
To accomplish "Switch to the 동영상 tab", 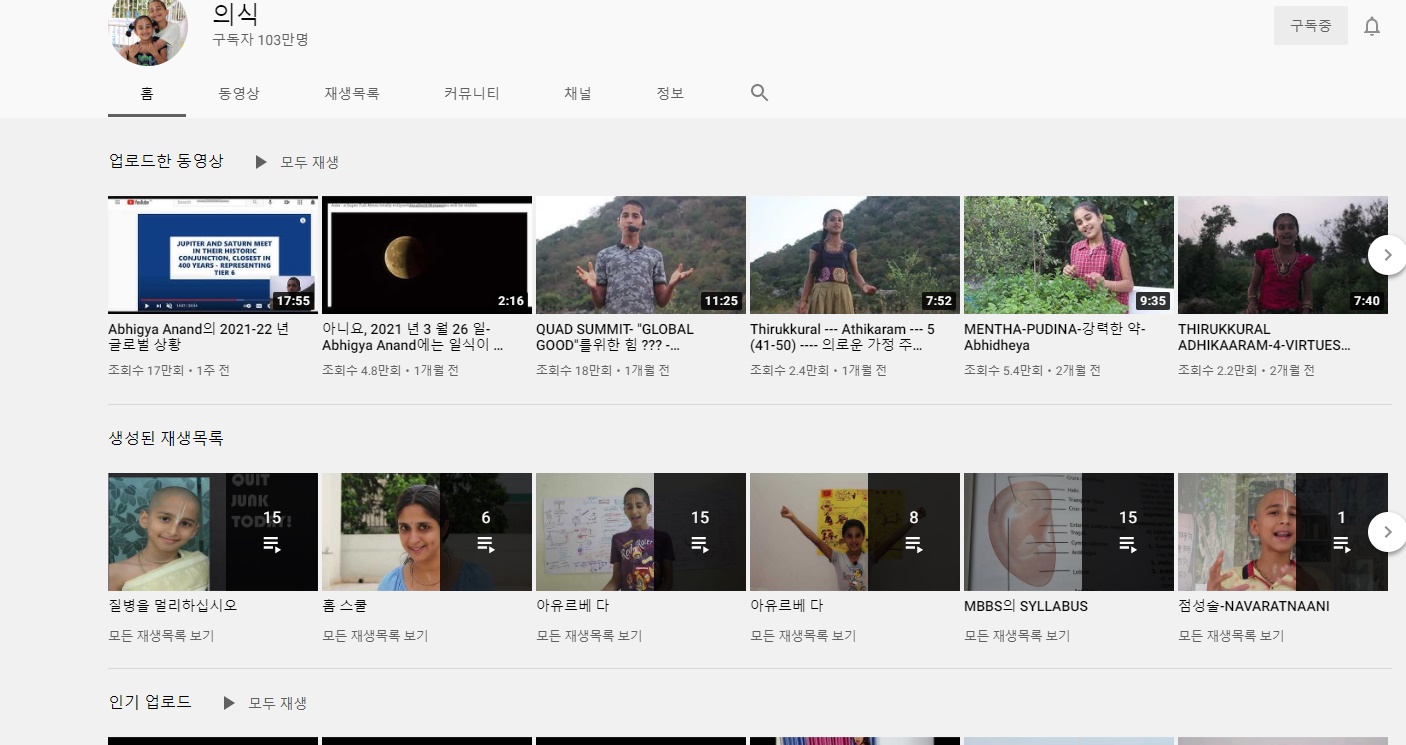I will [239, 93].
